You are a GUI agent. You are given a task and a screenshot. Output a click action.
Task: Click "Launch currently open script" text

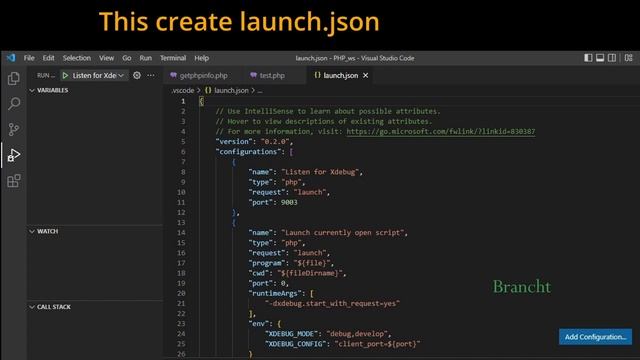[x=343, y=233]
